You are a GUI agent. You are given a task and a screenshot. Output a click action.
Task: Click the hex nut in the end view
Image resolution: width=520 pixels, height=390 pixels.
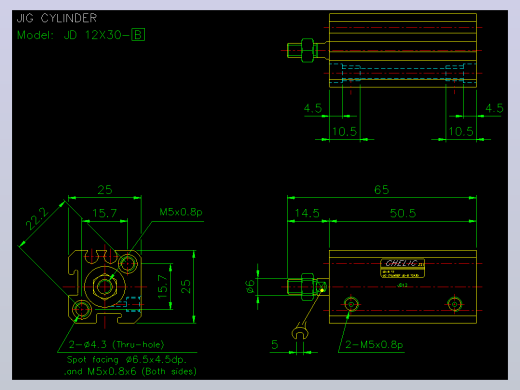[x=105, y=286]
